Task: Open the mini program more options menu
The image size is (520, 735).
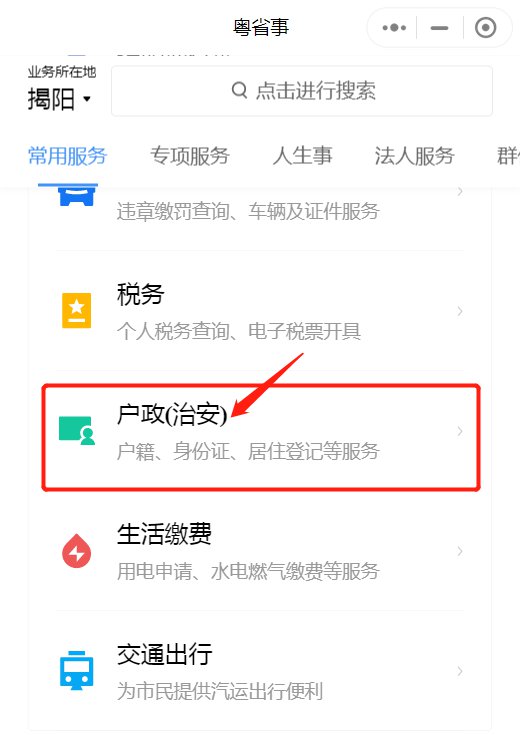Action: [394, 28]
